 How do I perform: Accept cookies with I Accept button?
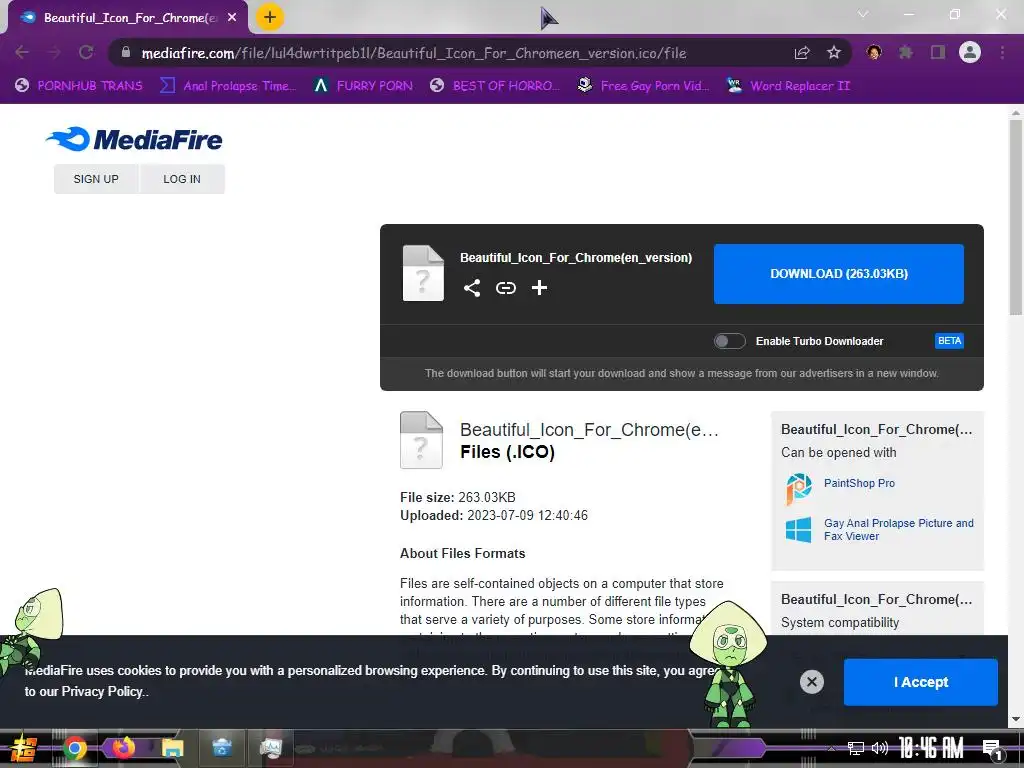[921, 682]
